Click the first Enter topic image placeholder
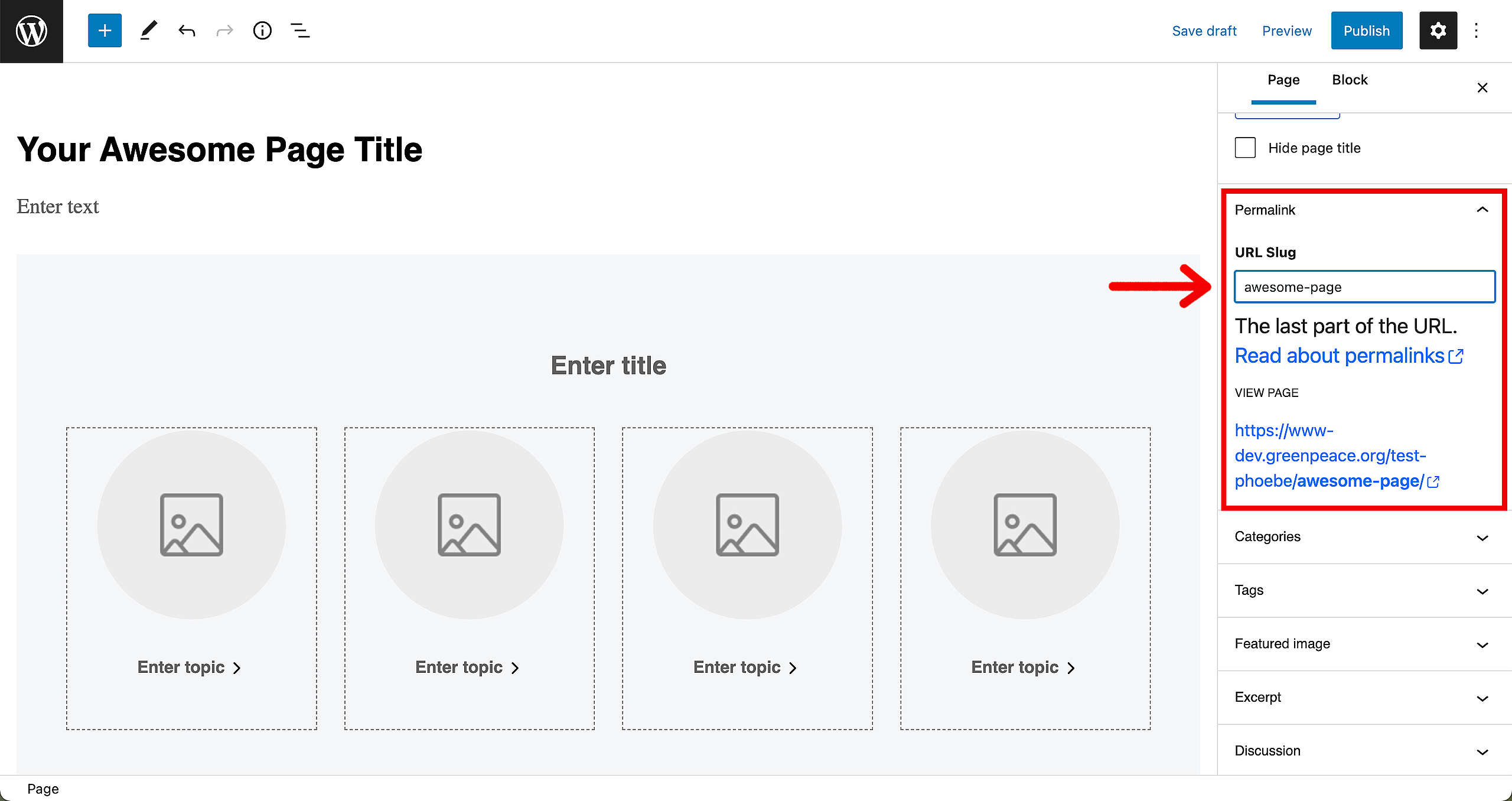The width and height of the screenshot is (1512, 801). tap(191, 525)
